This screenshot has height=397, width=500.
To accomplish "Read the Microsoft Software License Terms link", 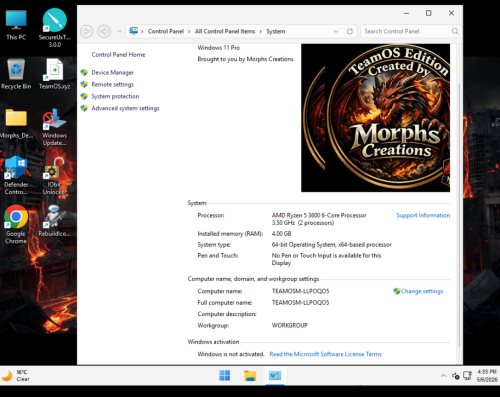I will click(325, 354).
